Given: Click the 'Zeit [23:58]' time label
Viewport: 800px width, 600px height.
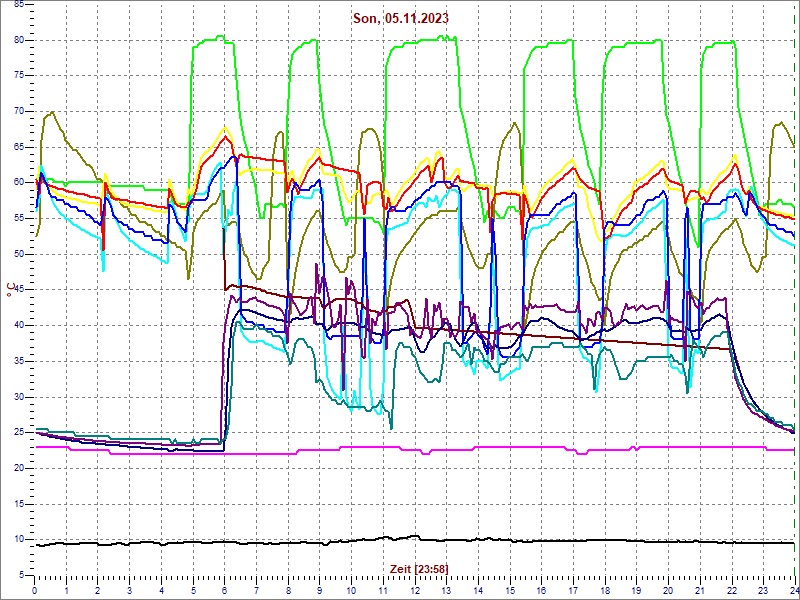Looking at the screenshot, I should (419, 568).
